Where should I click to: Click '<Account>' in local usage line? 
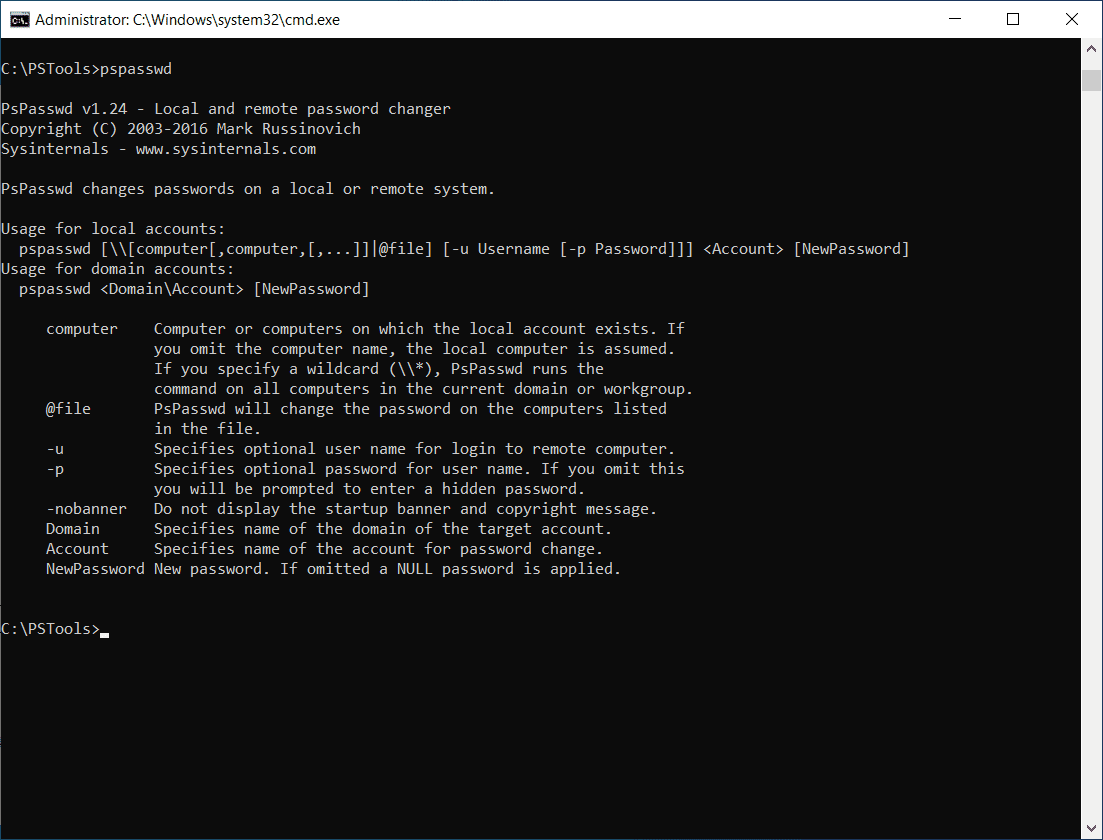click(x=743, y=249)
